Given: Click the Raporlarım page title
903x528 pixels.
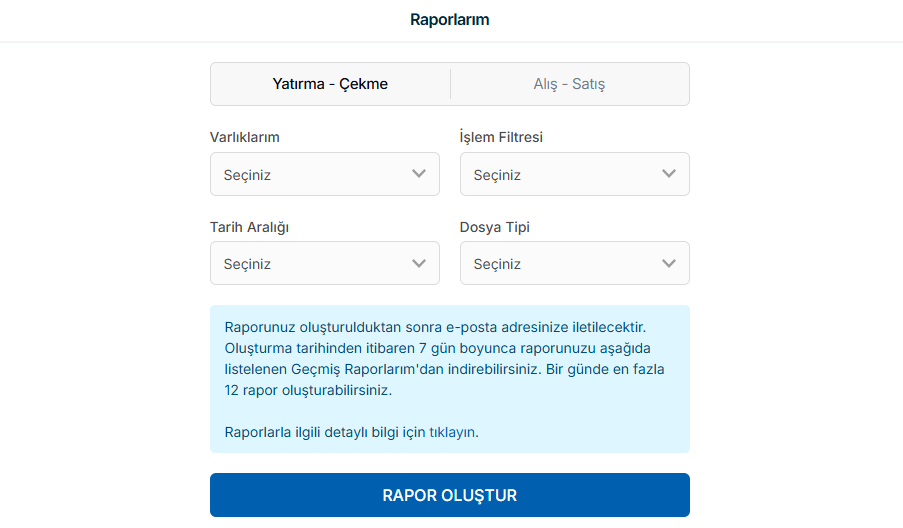Looking at the screenshot, I should point(450,19).
